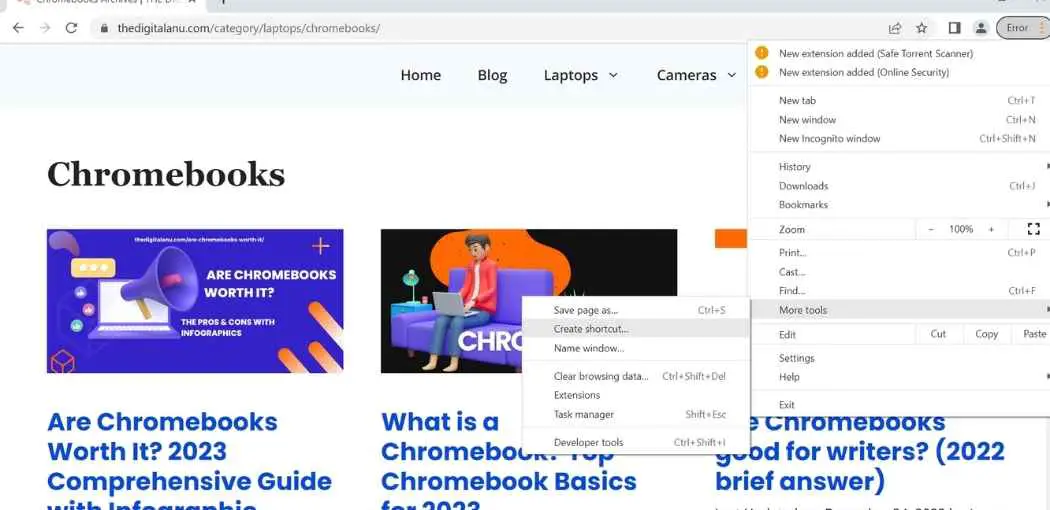This screenshot has height=510, width=1050.
Task: Open Extensions from More tools submenu
Action: (x=635, y=396)
